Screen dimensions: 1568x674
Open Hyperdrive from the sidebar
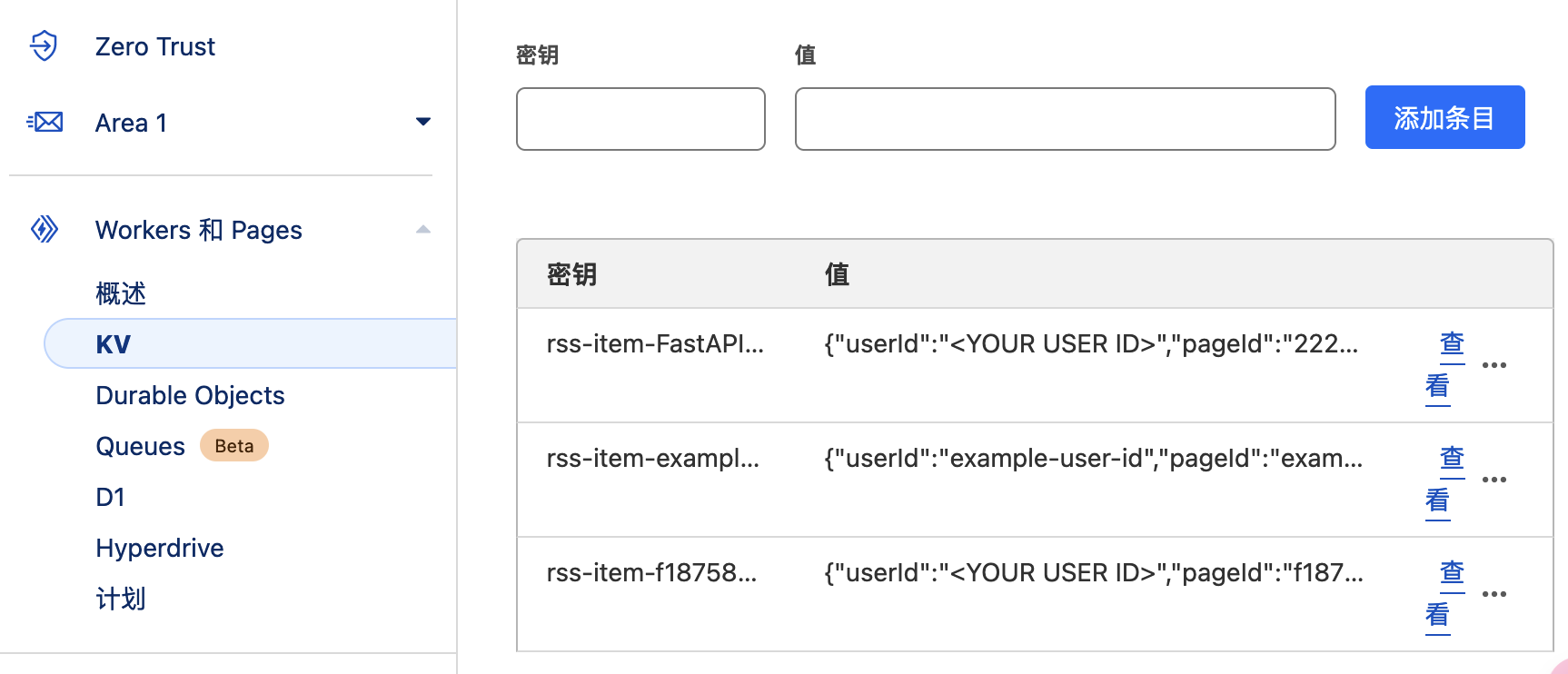pos(160,548)
